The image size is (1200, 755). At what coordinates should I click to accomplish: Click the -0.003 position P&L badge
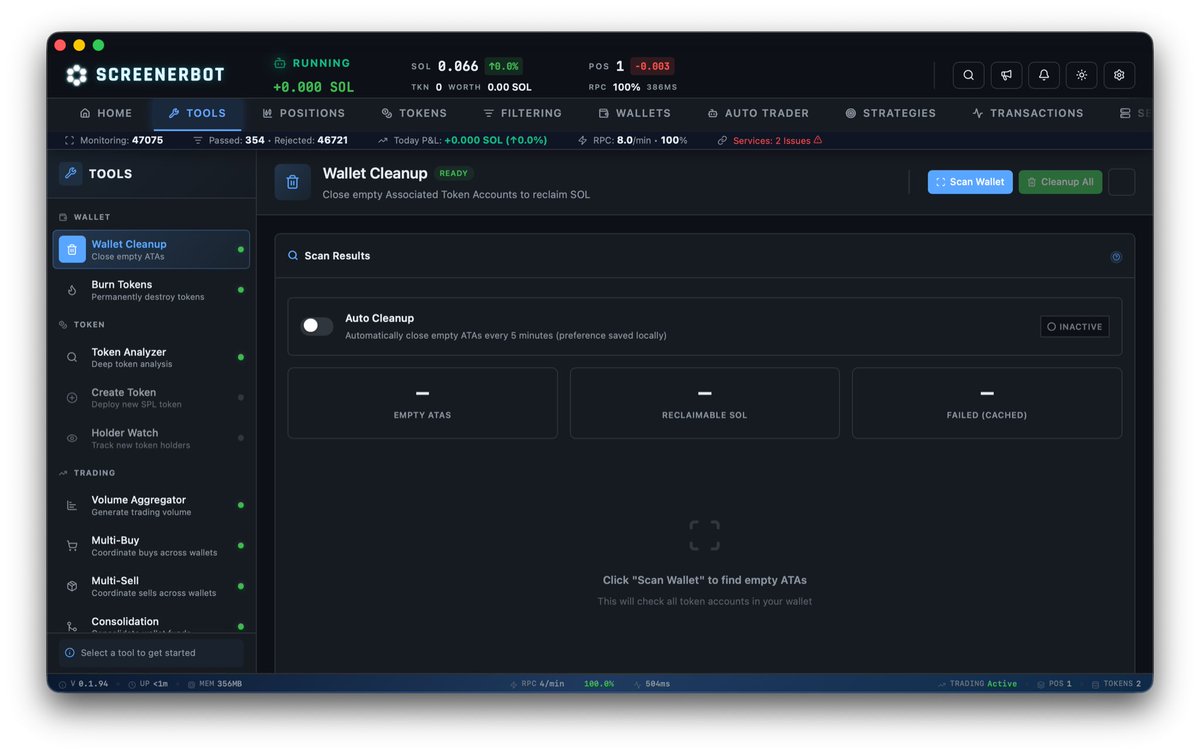click(652, 66)
